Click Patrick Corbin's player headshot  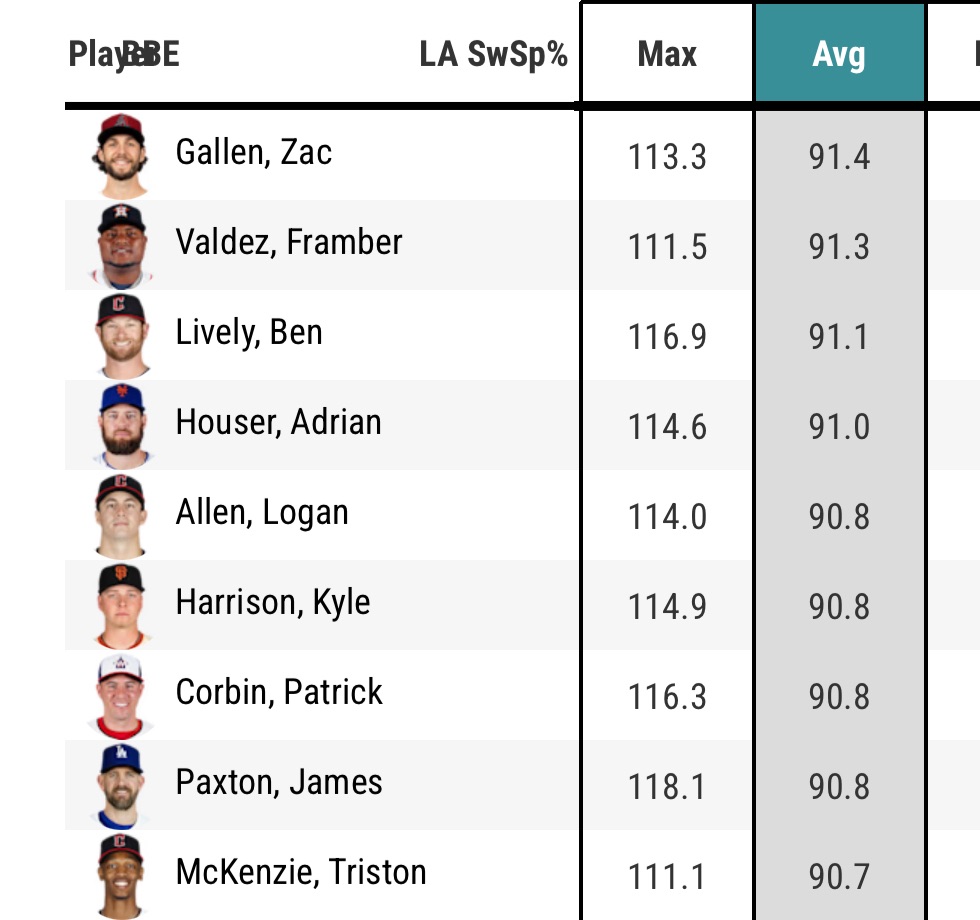point(122,695)
